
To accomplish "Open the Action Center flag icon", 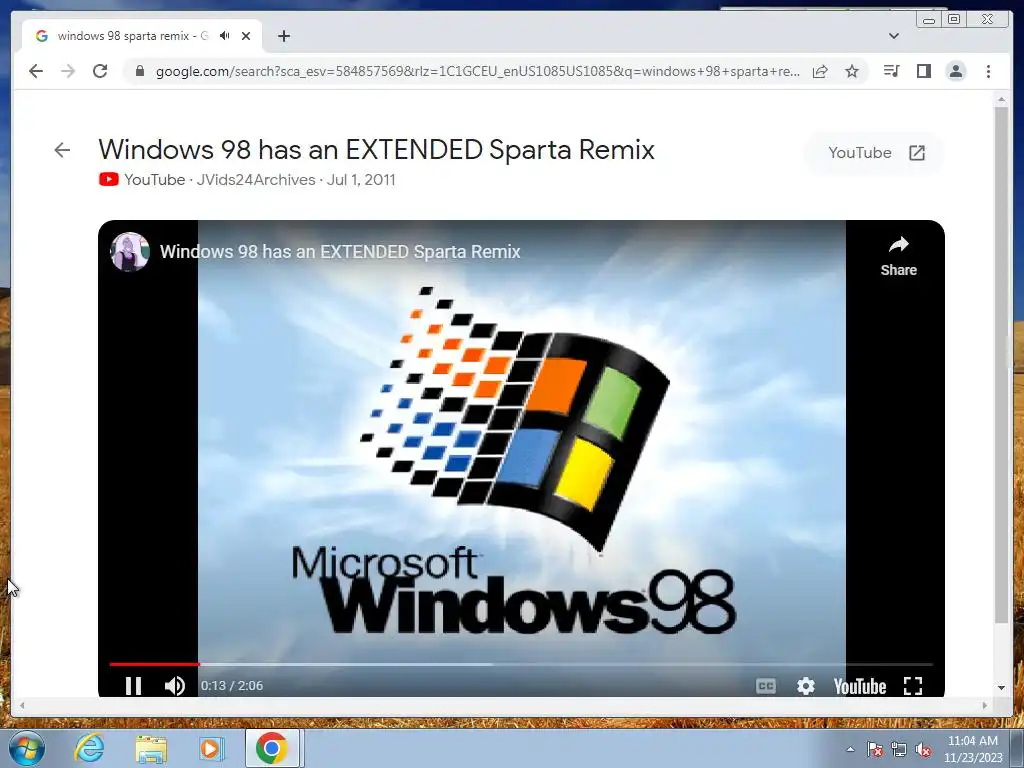I will pos(875,749).
